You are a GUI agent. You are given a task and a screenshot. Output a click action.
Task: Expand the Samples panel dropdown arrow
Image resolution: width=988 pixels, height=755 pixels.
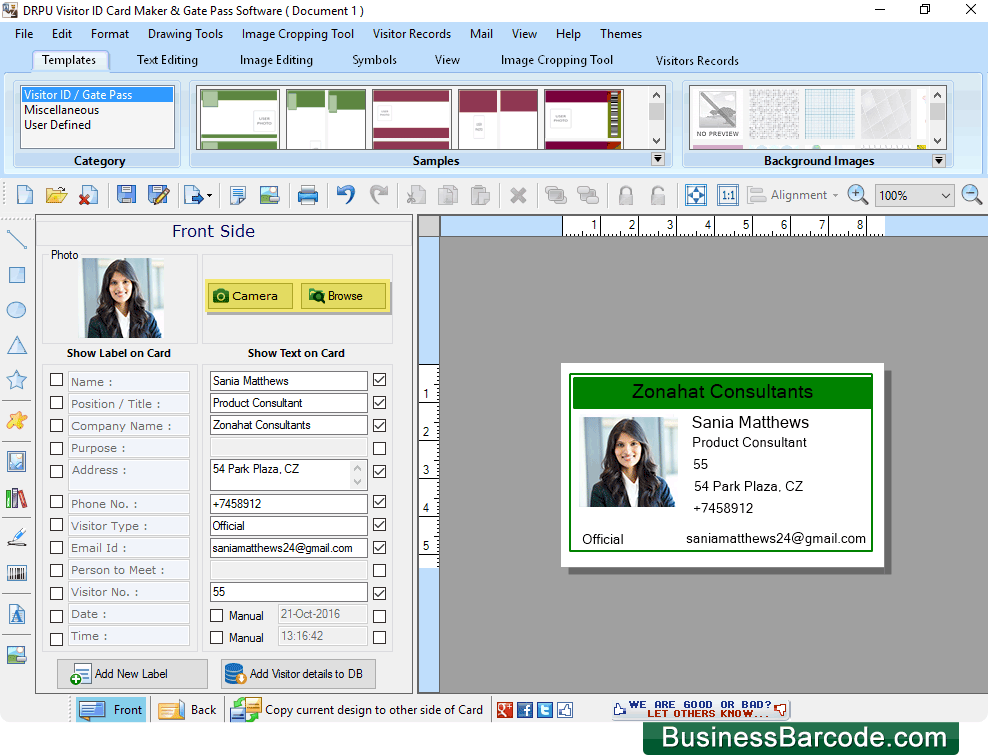658,158
